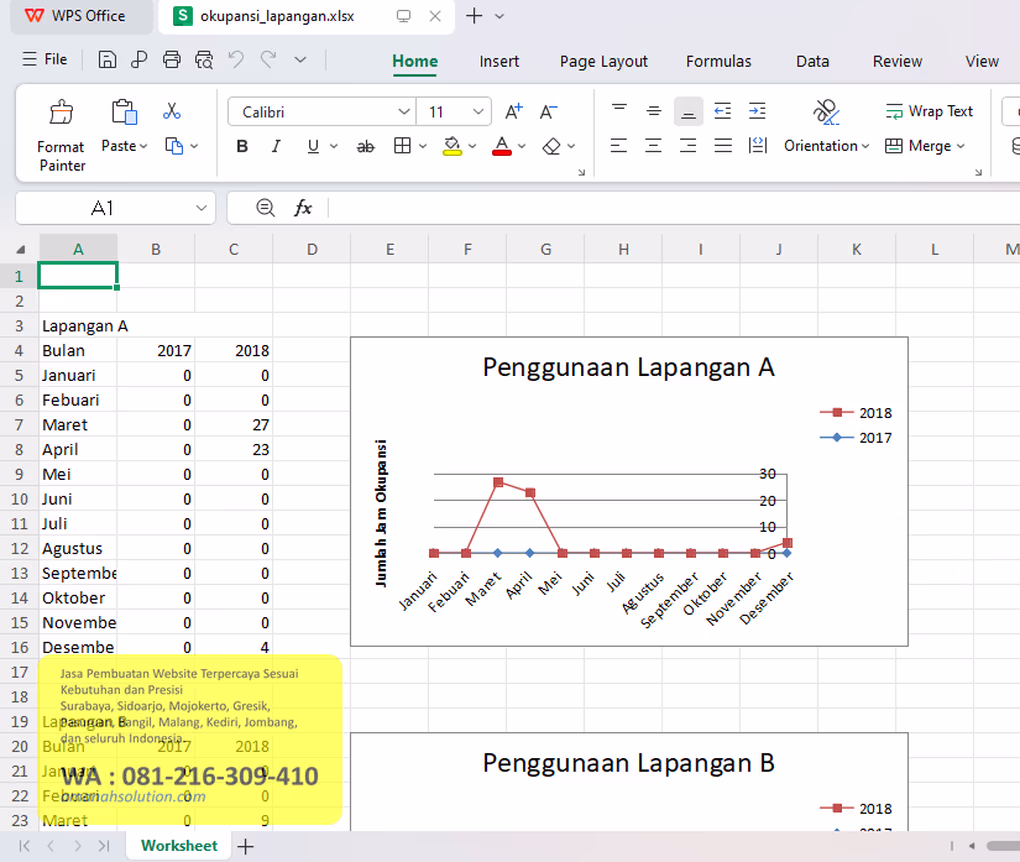Align text to top of cell

[x=619, y=111]
